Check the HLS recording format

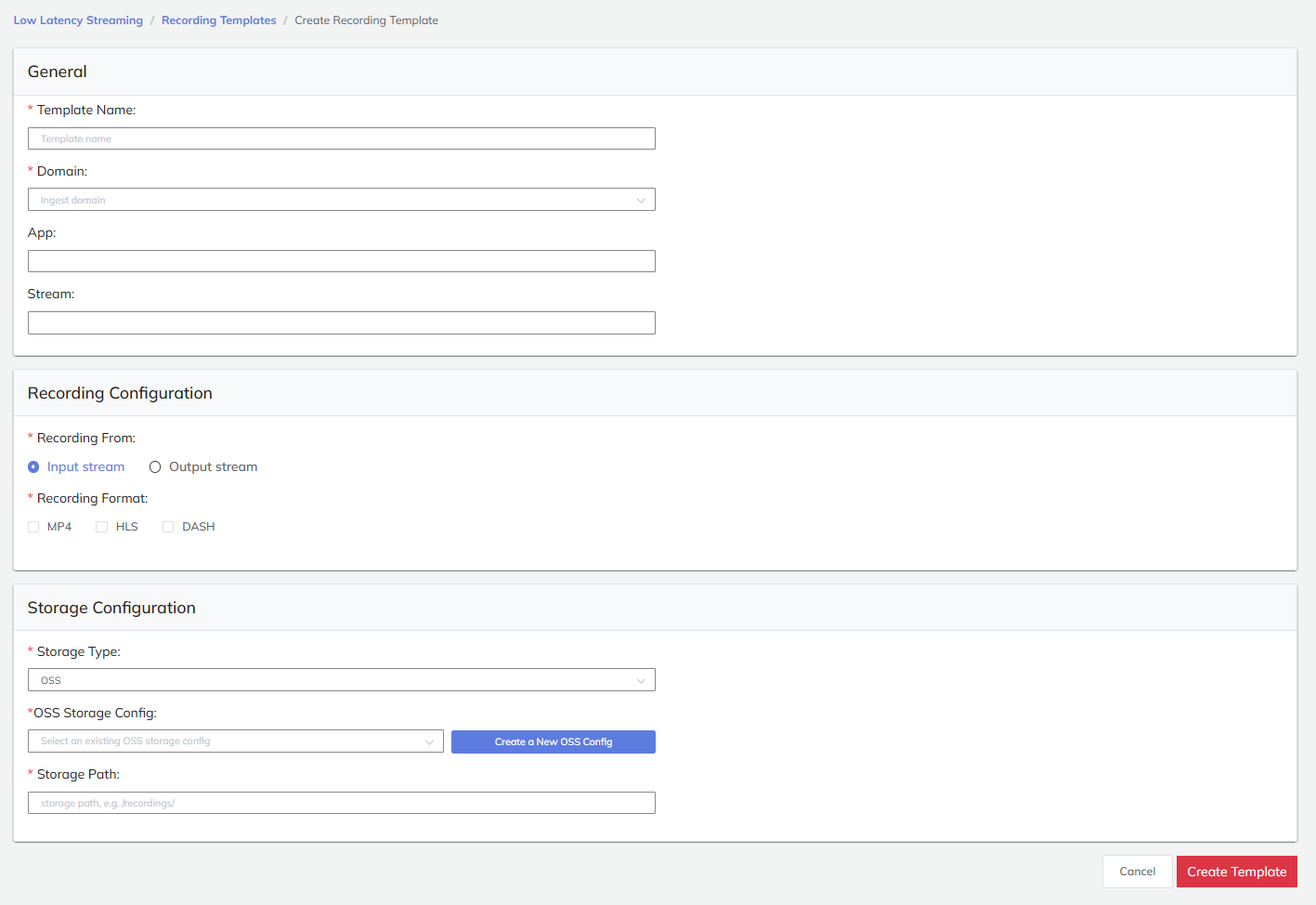coord(102,527)
